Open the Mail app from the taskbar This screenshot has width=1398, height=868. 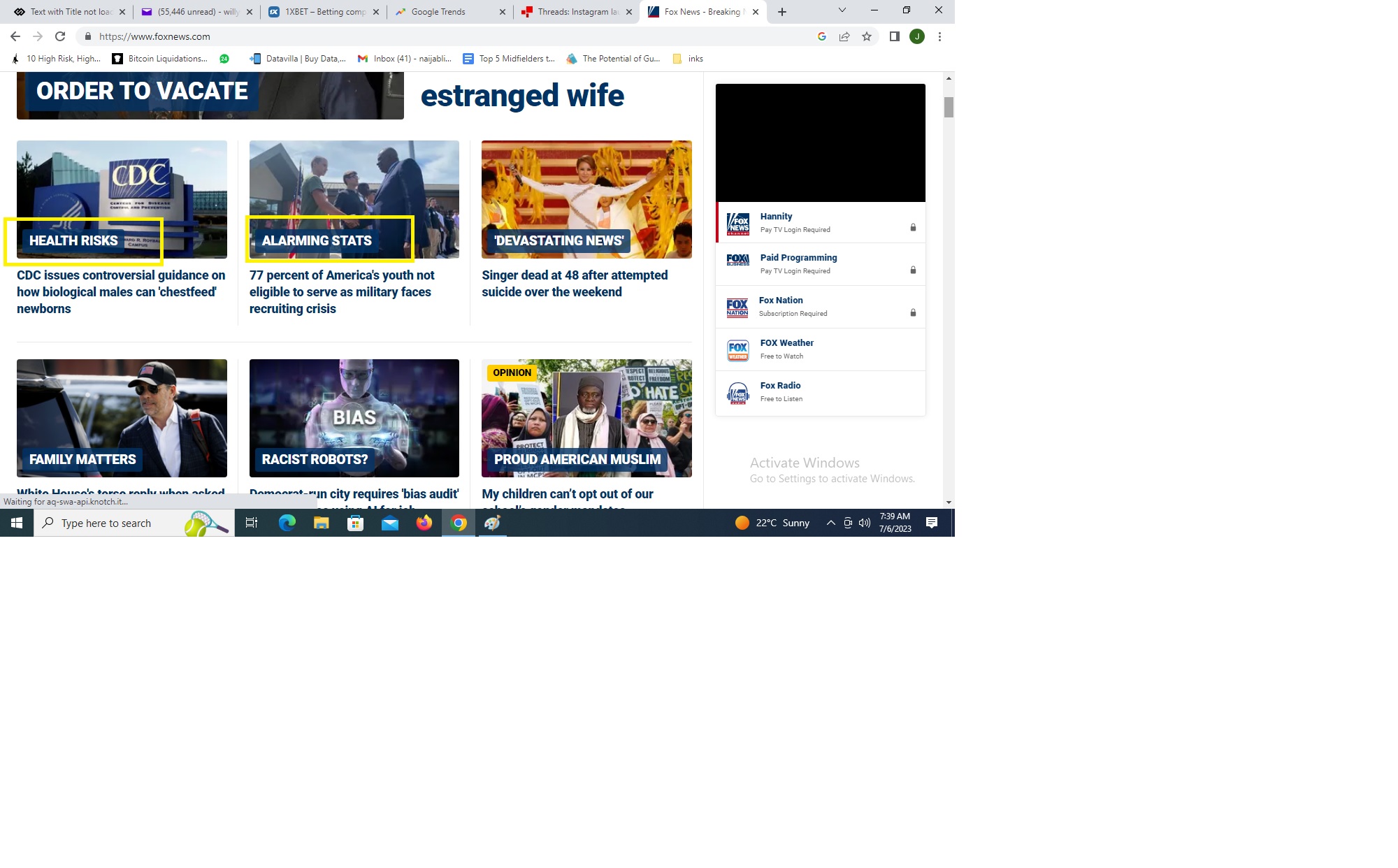[389, 523]
